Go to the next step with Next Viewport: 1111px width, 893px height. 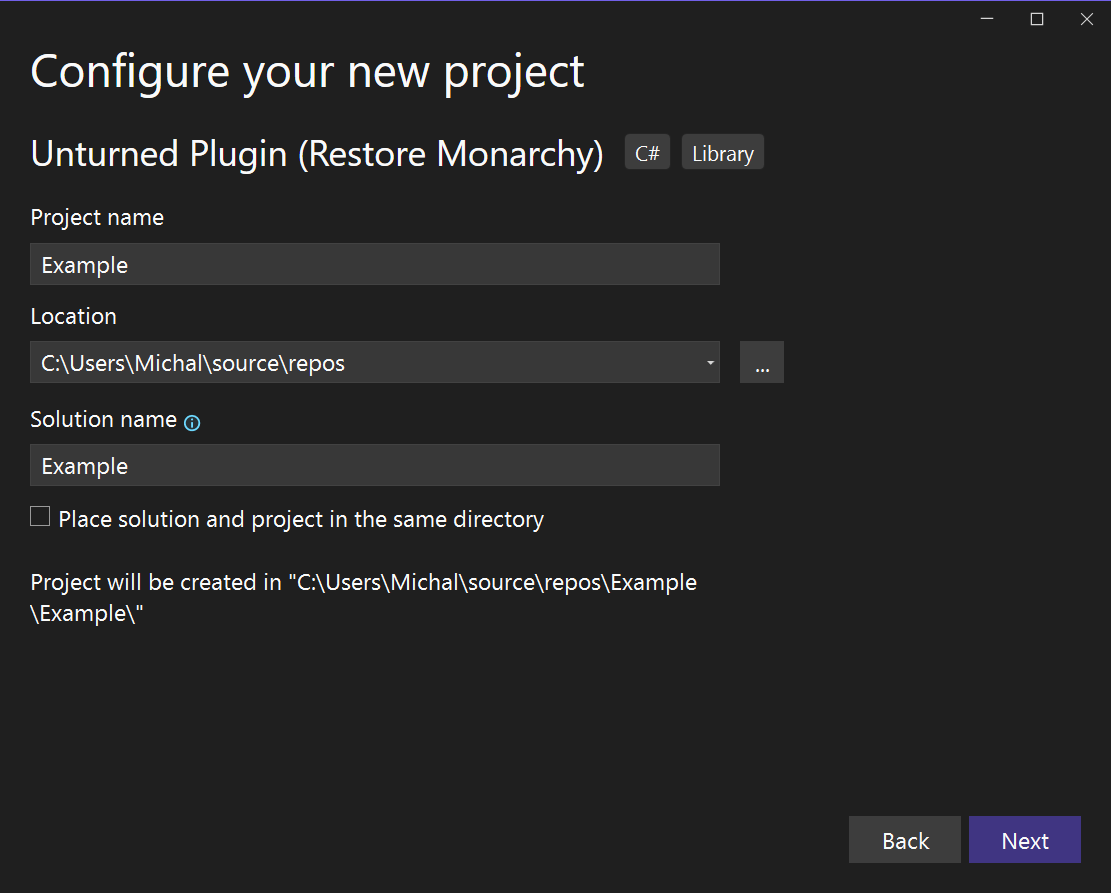click(x=1024, y=840)
